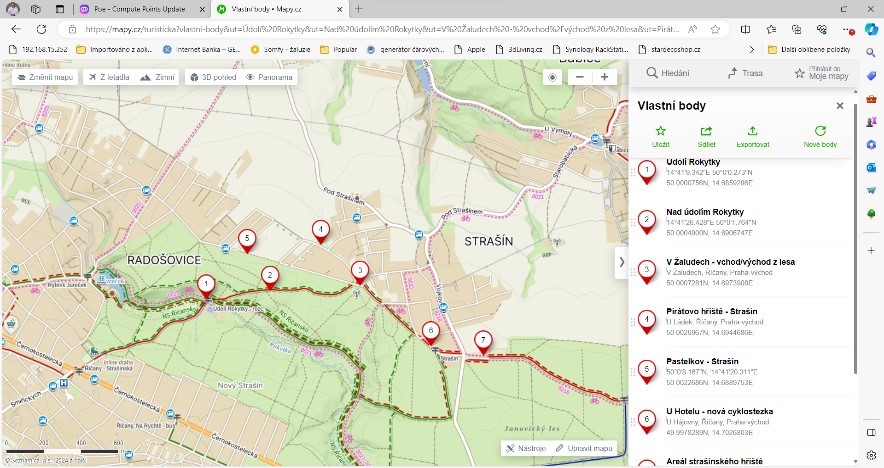The width and height of the screenshot is (884, 468).
Task: Open a new browser tab
Action: [x=359, y=9]
